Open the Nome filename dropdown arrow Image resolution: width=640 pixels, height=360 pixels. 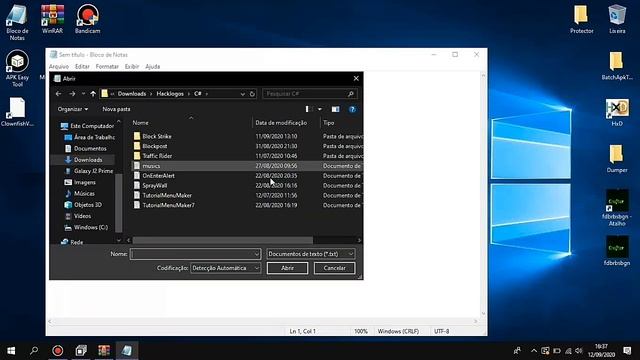(x=256, y=254)
